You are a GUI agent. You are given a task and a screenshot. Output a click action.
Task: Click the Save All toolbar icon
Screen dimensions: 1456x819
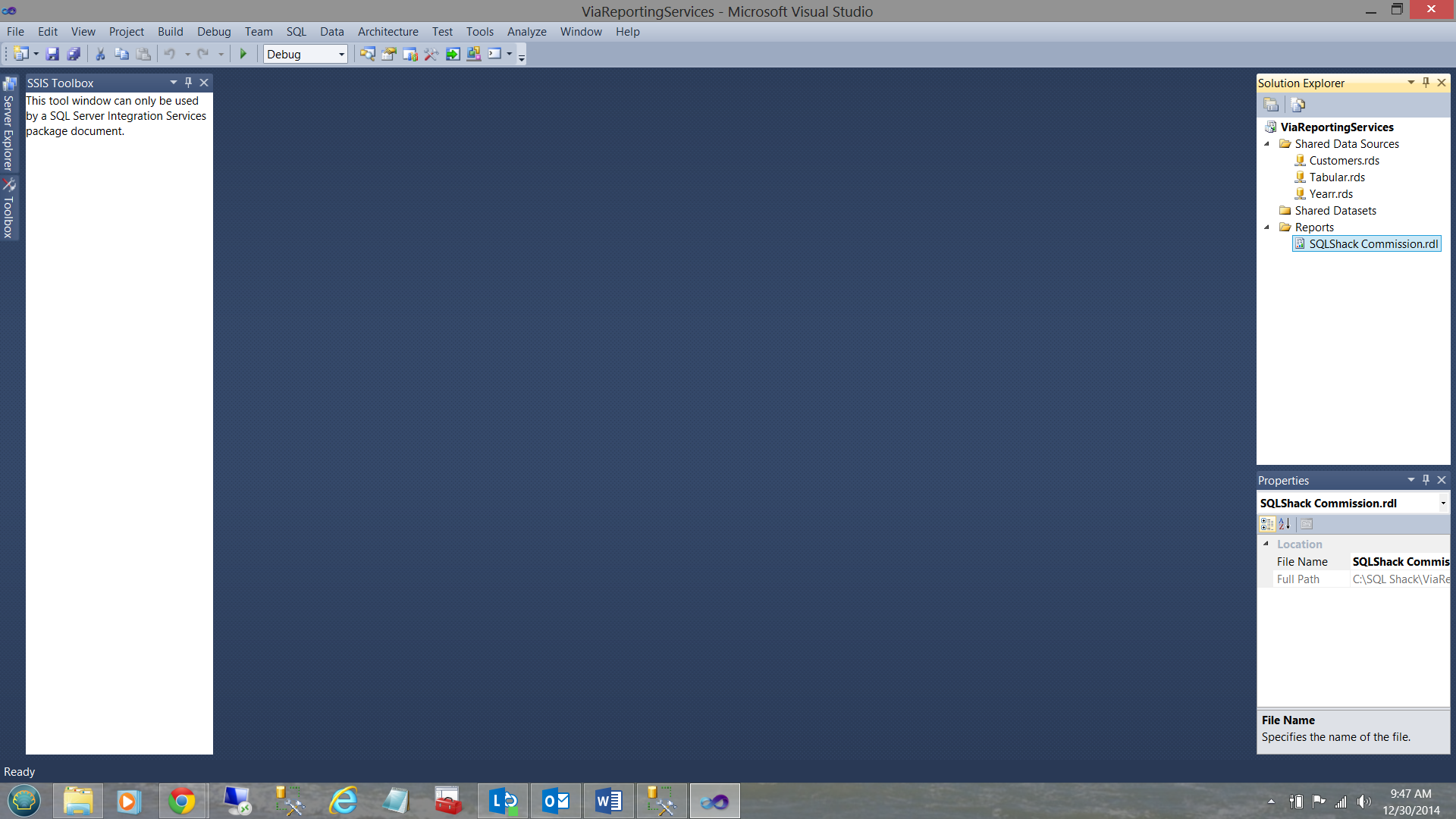point(74,54)
